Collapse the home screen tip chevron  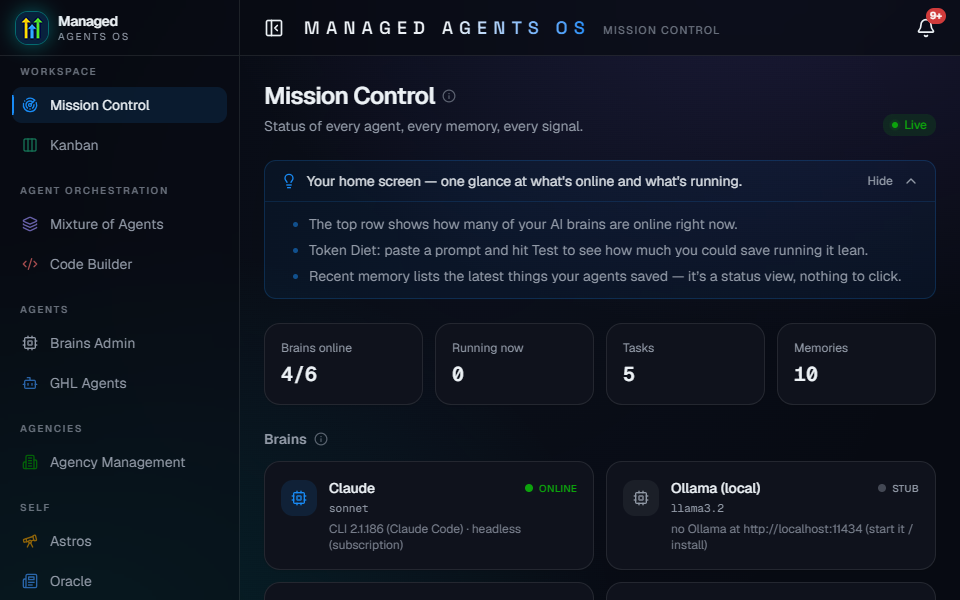911,181
